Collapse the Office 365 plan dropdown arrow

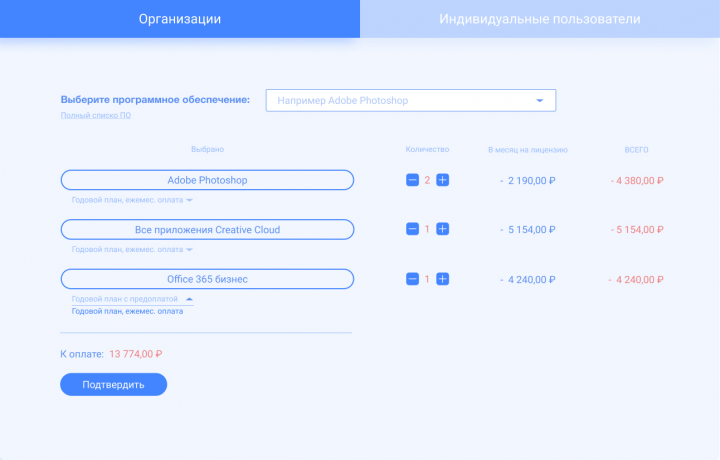tap(189, 299)
